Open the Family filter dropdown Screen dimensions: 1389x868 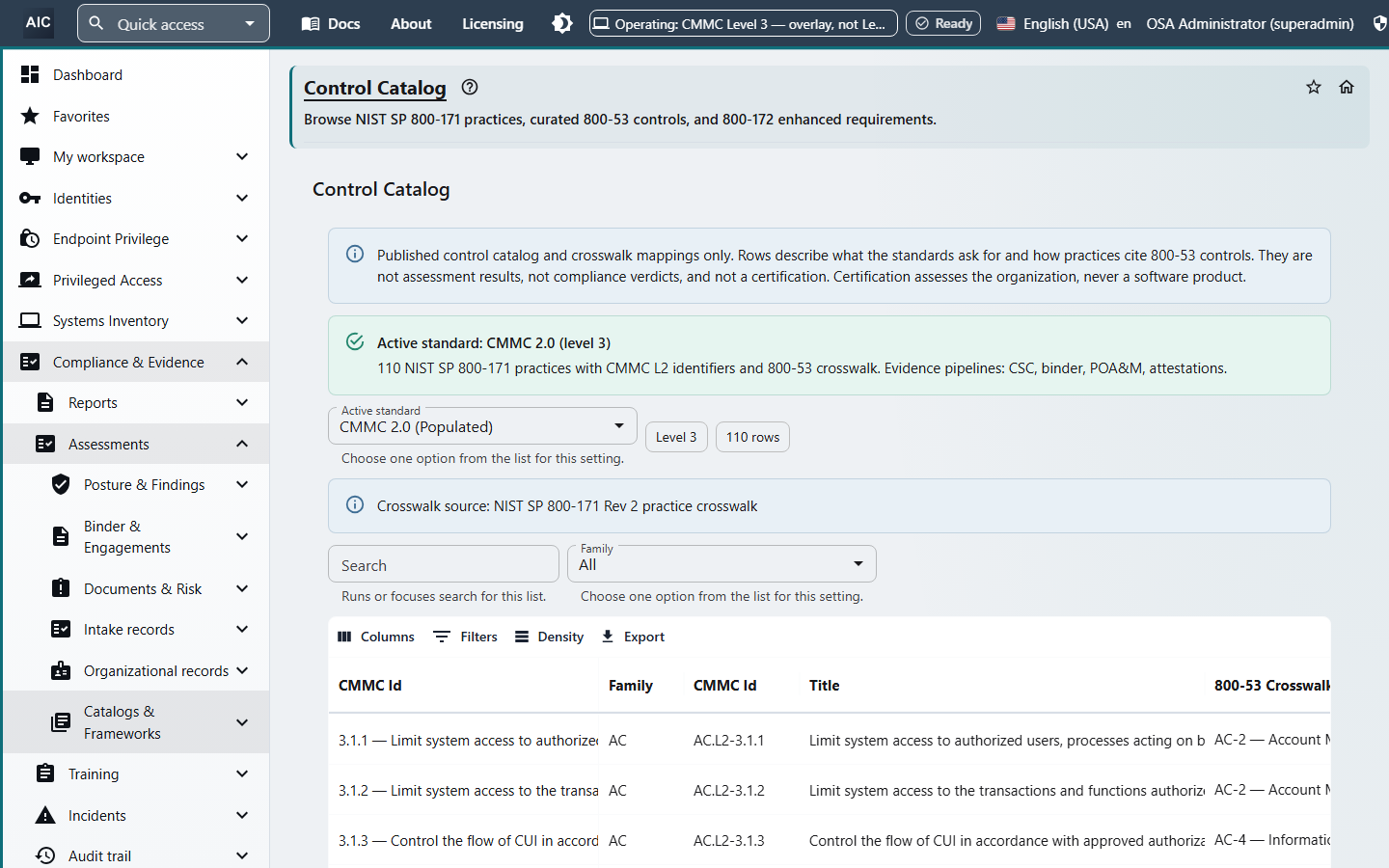[x=722, y=564]
